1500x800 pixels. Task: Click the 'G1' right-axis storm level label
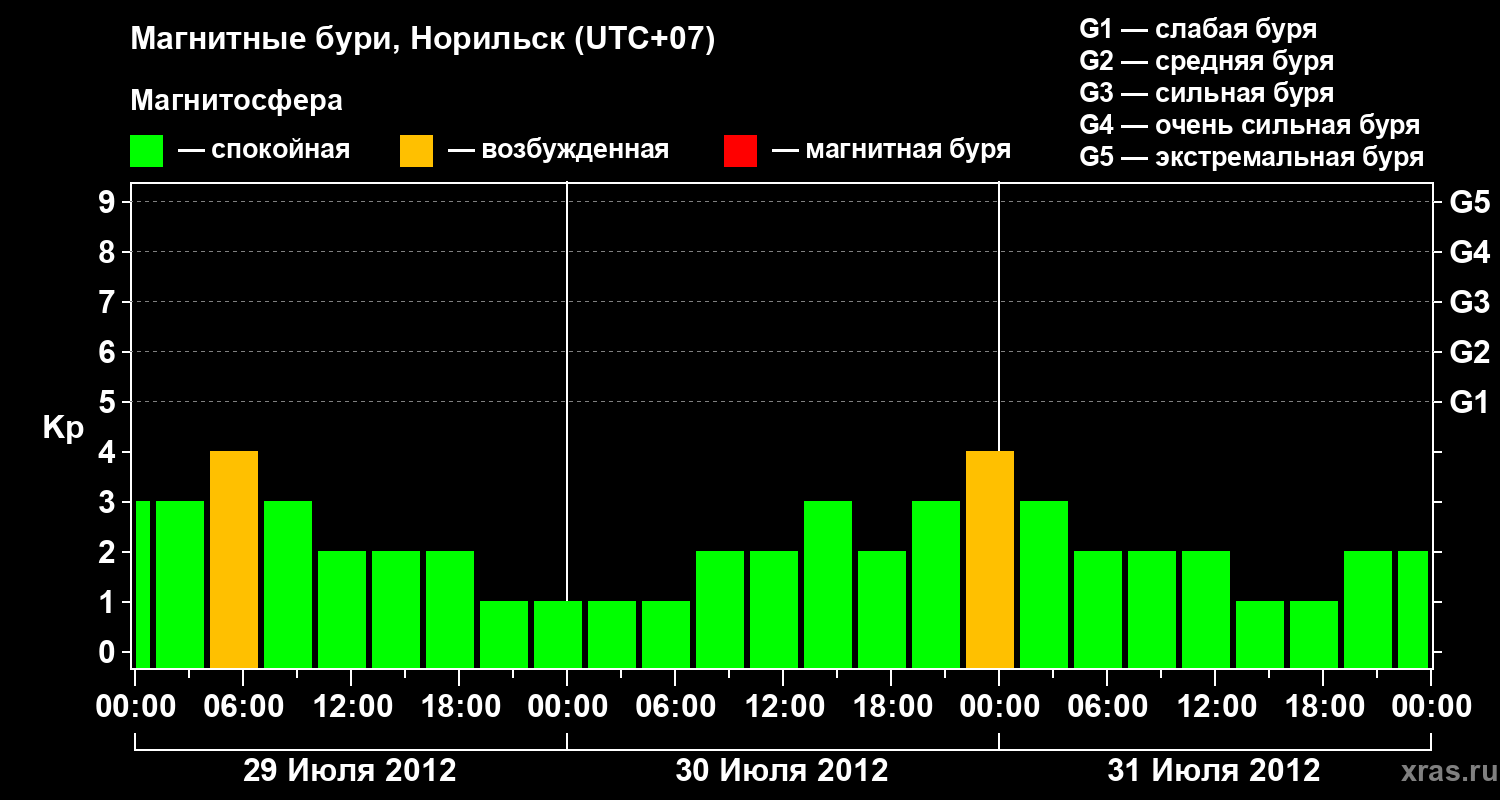click(1469, 402)
